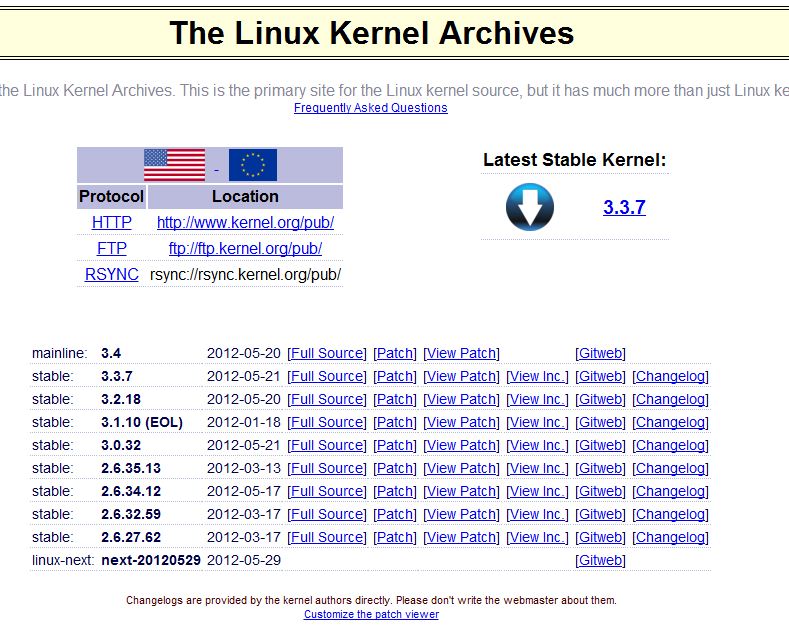Click the Location column header

click(246, 196)
